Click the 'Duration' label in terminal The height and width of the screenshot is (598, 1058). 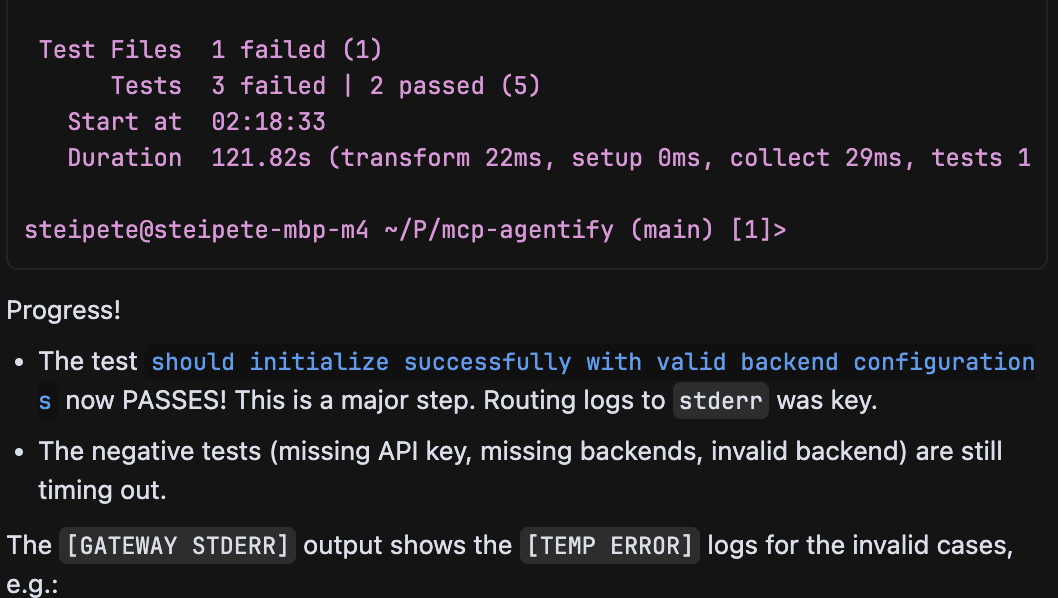124,158
